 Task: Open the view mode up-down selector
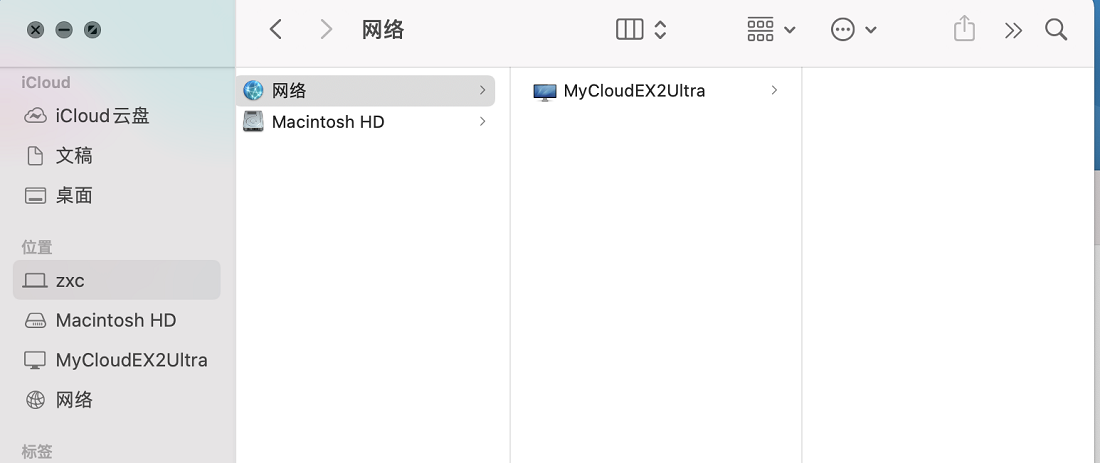(660, 29)
